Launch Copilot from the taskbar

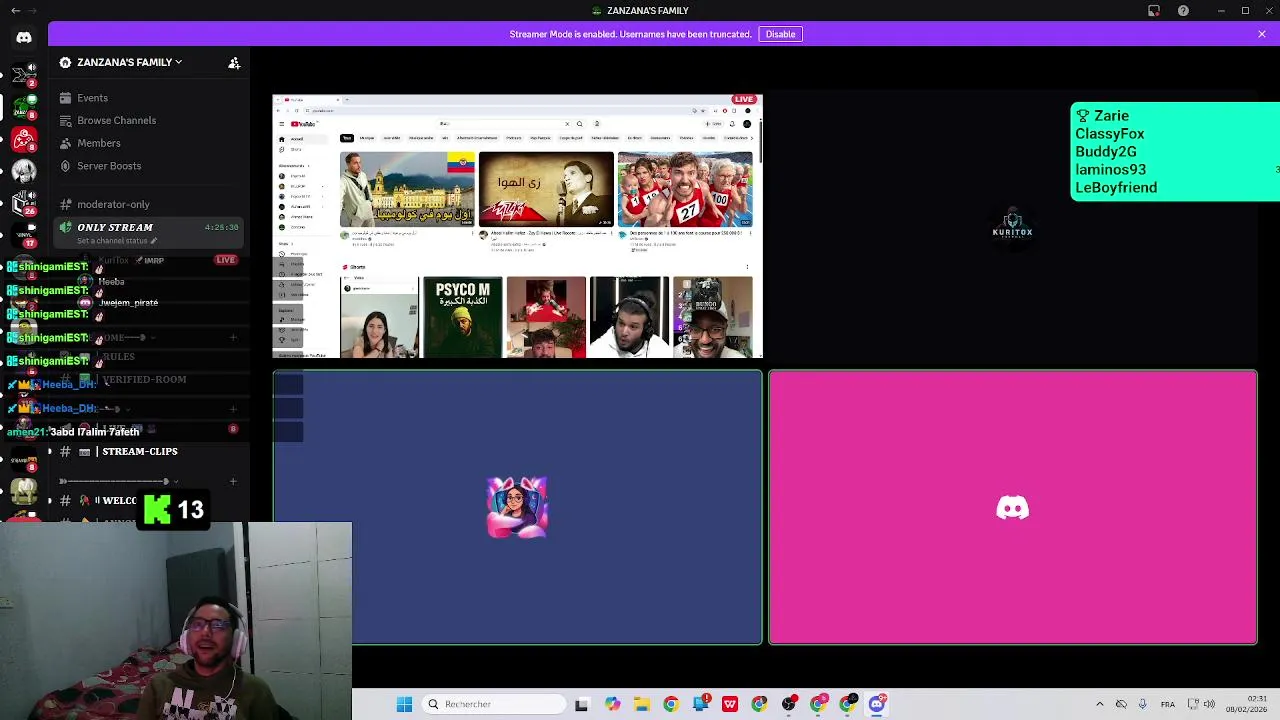click(612, 704)
